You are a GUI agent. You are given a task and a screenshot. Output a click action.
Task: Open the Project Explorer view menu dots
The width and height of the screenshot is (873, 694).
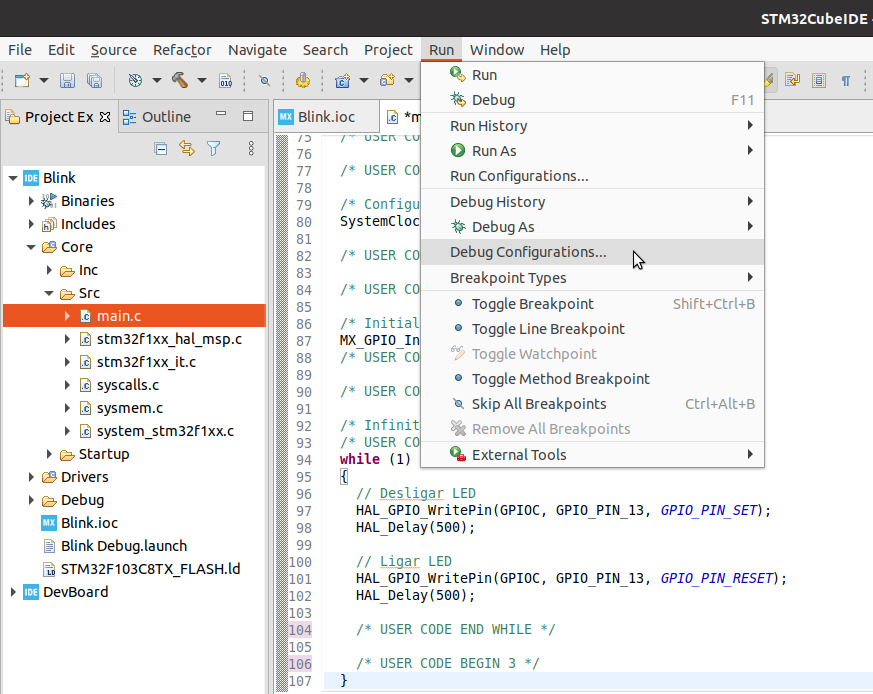click(x=251, y=148)
